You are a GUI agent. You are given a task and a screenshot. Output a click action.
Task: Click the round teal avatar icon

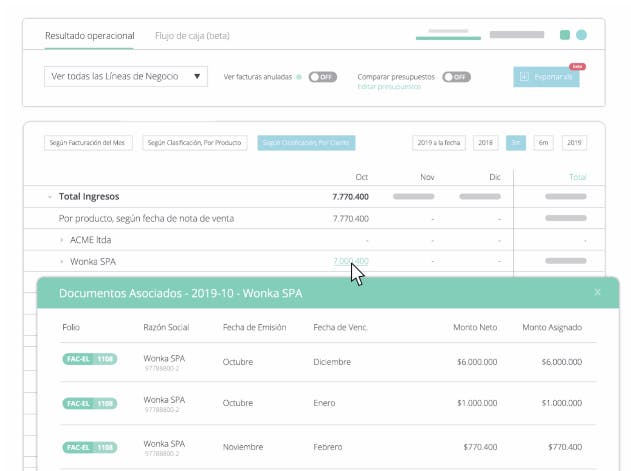point(581,35)
